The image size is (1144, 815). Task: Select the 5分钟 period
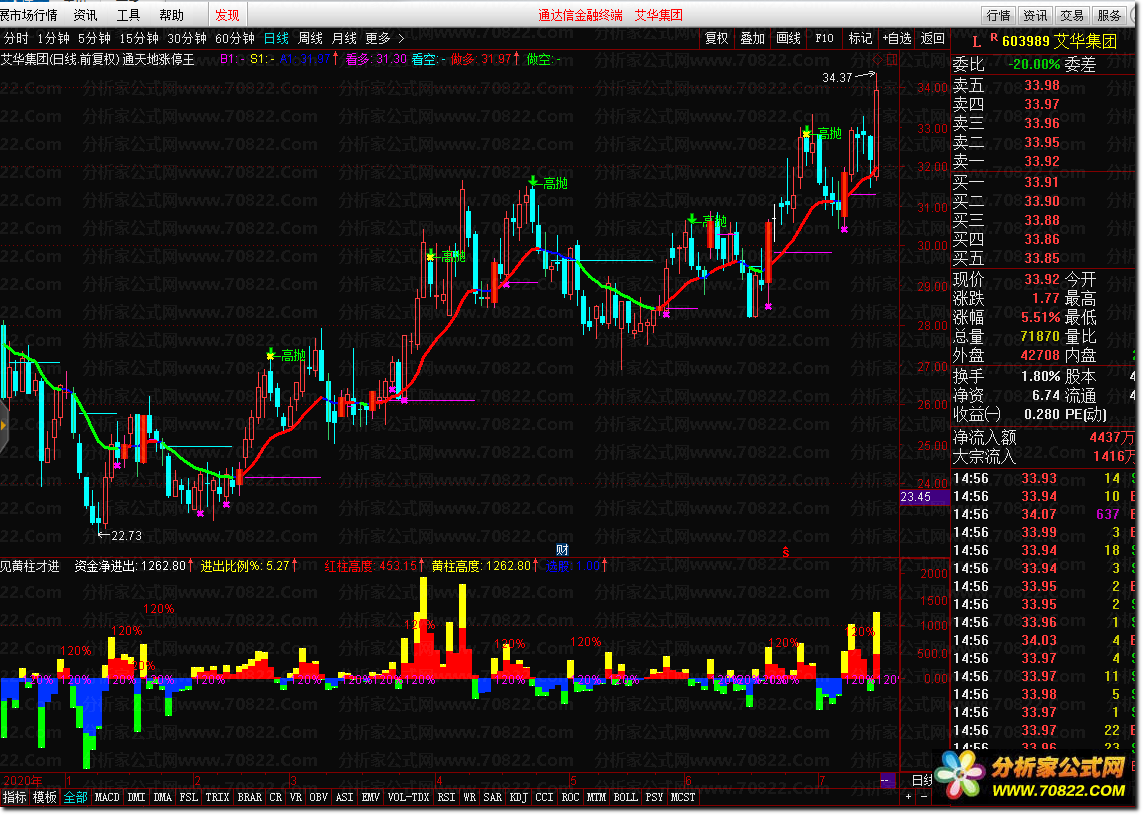click(x=94, y=38)
